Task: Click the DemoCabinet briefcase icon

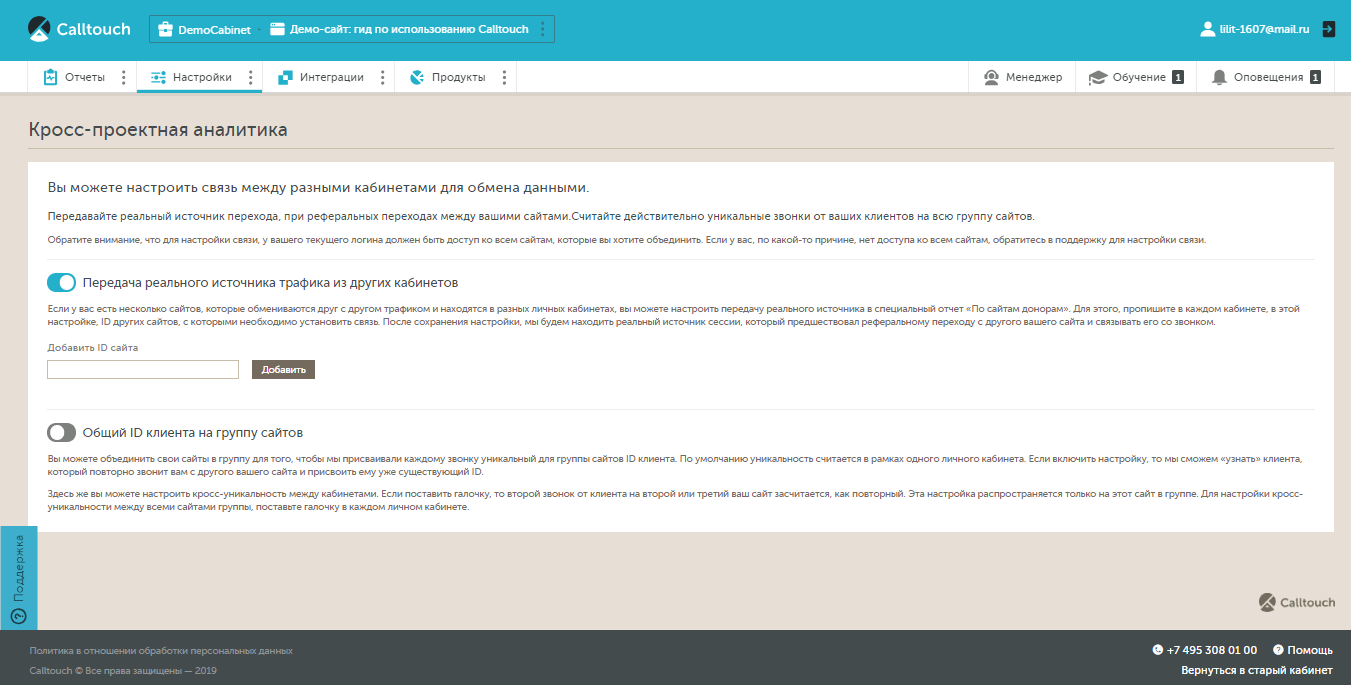Action: pos(165,30)
